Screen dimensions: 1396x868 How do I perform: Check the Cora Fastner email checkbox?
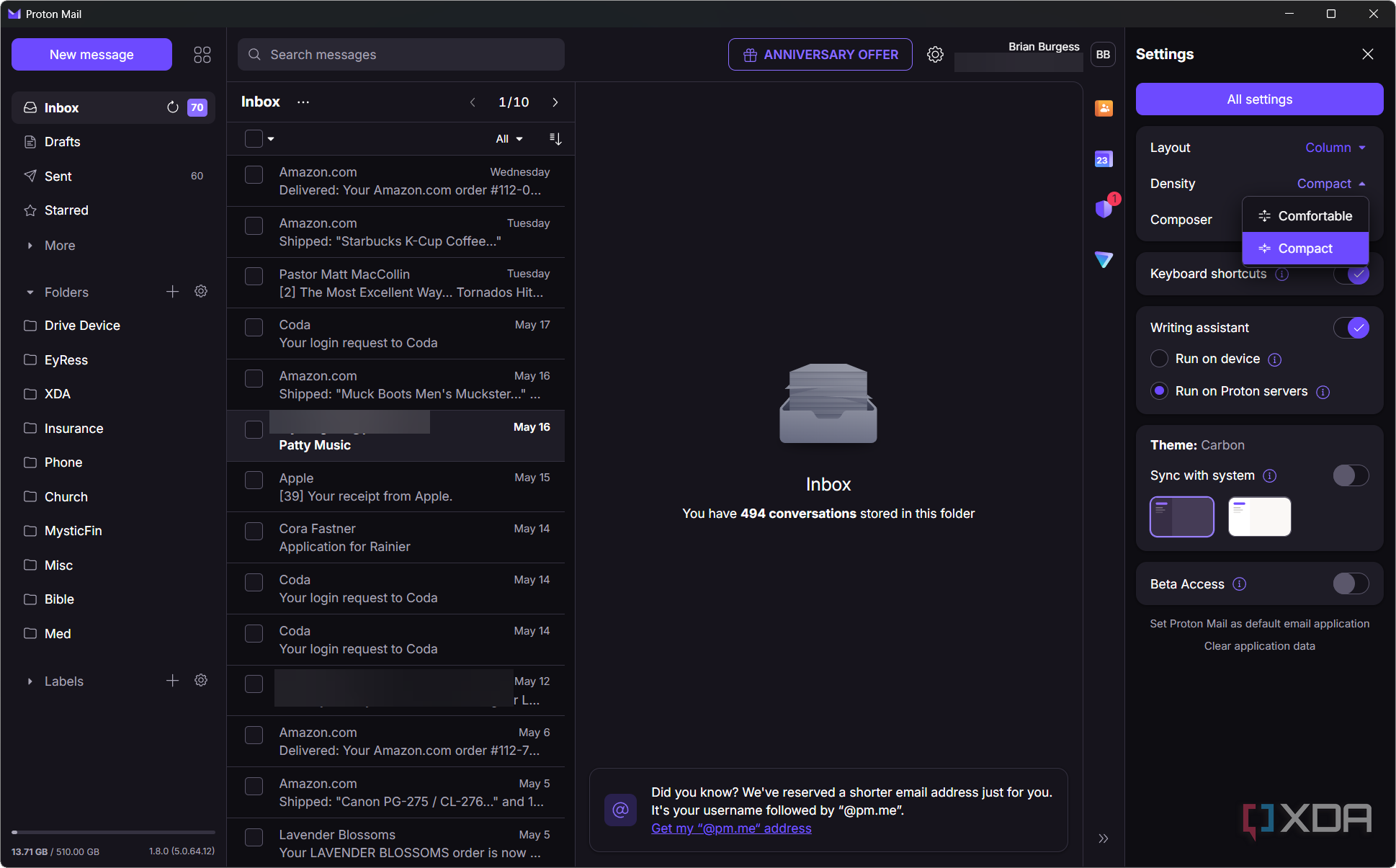(254, 532)
